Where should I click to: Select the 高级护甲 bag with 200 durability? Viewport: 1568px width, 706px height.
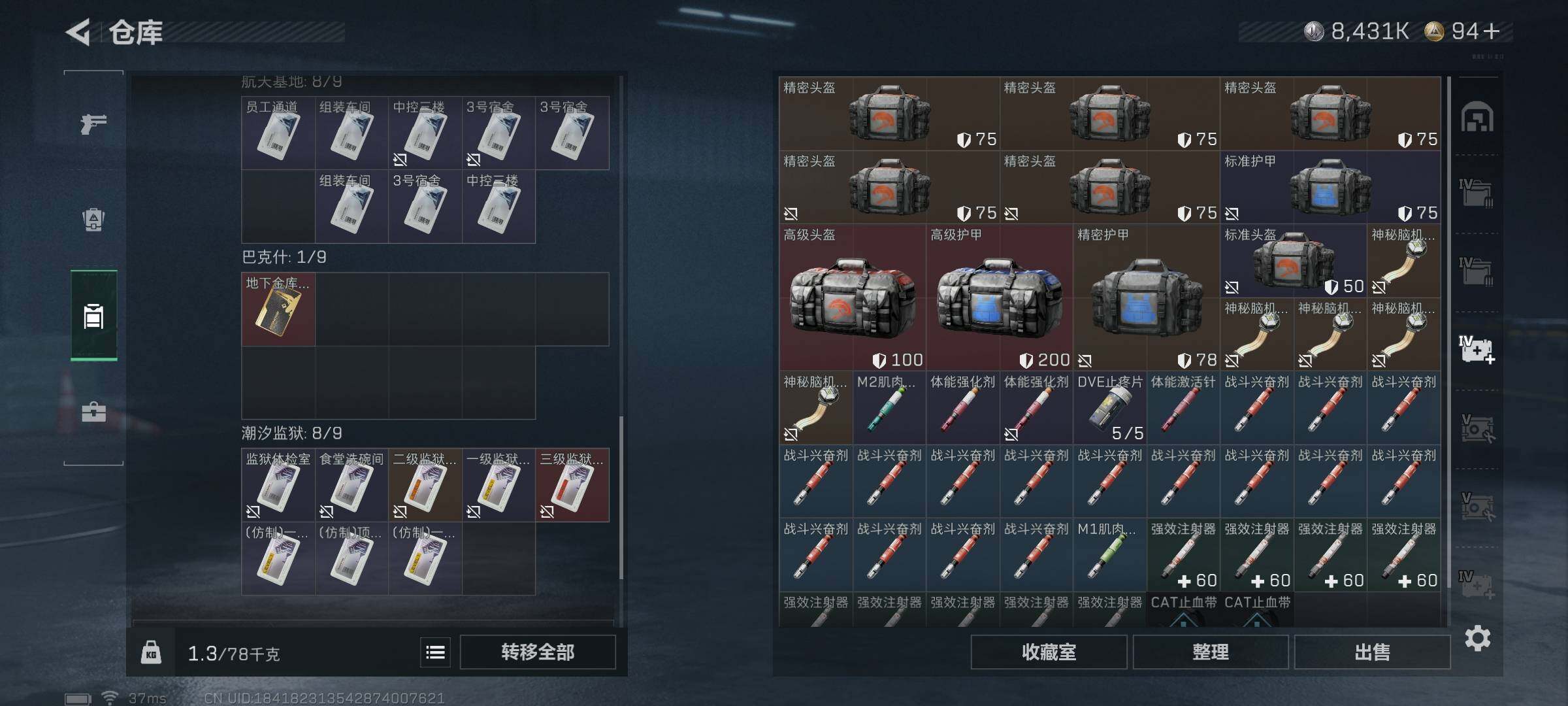(999, 297)
